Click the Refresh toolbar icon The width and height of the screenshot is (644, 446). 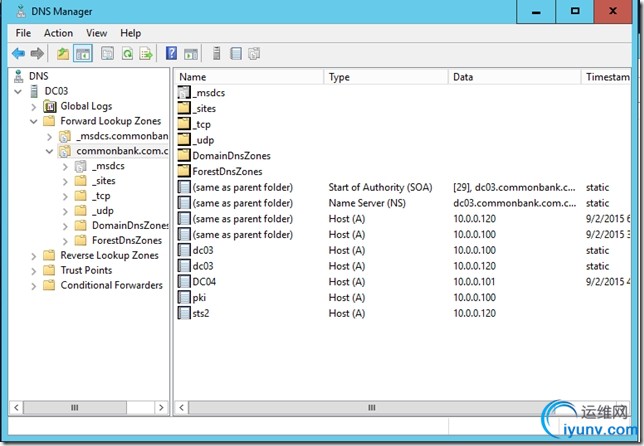pyautogui.click(x=127, y=53)
